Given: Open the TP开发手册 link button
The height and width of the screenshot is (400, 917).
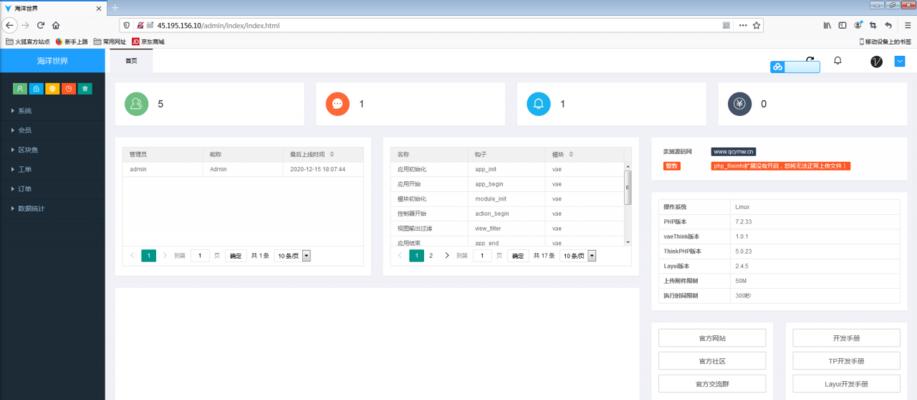Looking at the screenshot, I should pyautogui.click(x=846, y=361).
